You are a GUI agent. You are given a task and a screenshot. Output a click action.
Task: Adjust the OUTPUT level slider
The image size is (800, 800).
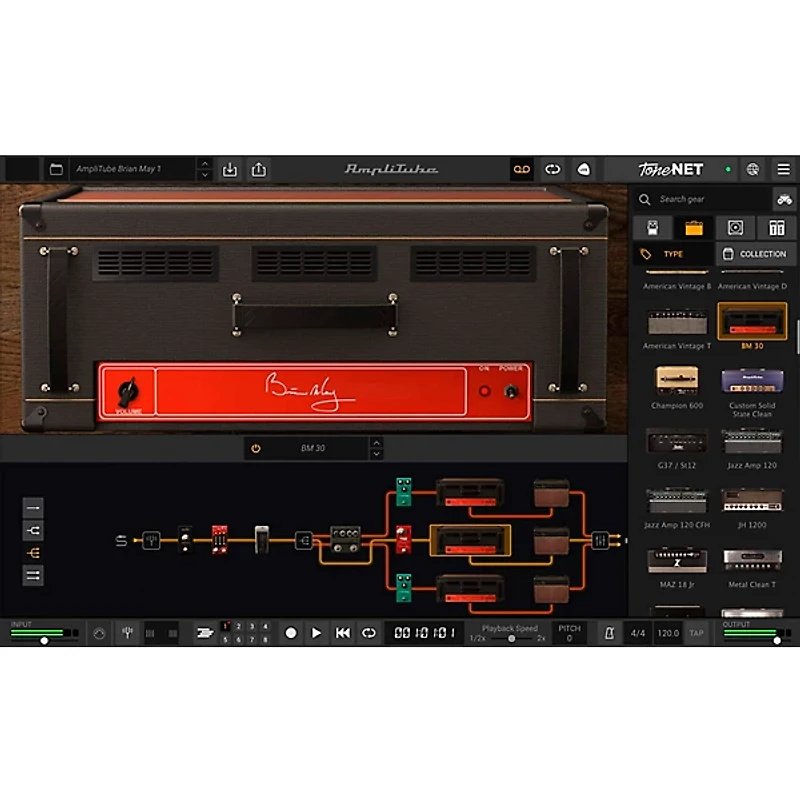(777, 640)
